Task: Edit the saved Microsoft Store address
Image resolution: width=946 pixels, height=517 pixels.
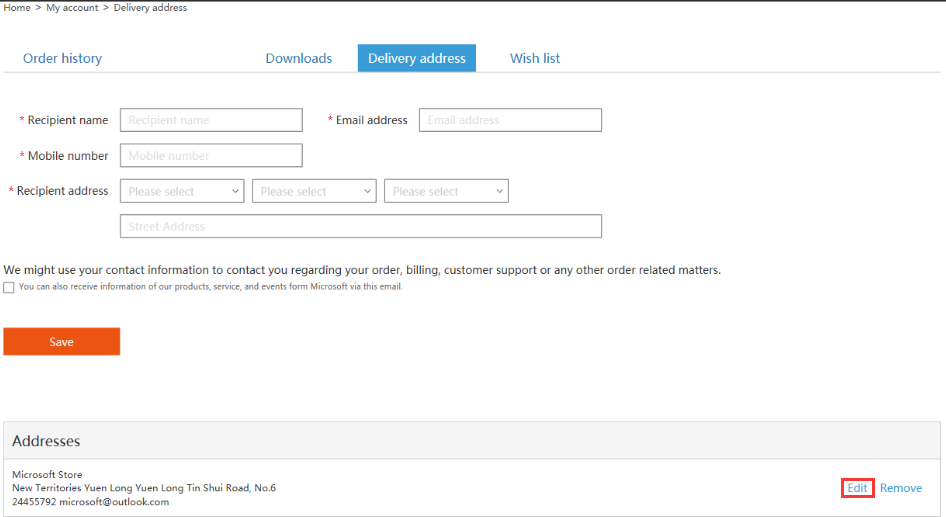Action: 857,488
